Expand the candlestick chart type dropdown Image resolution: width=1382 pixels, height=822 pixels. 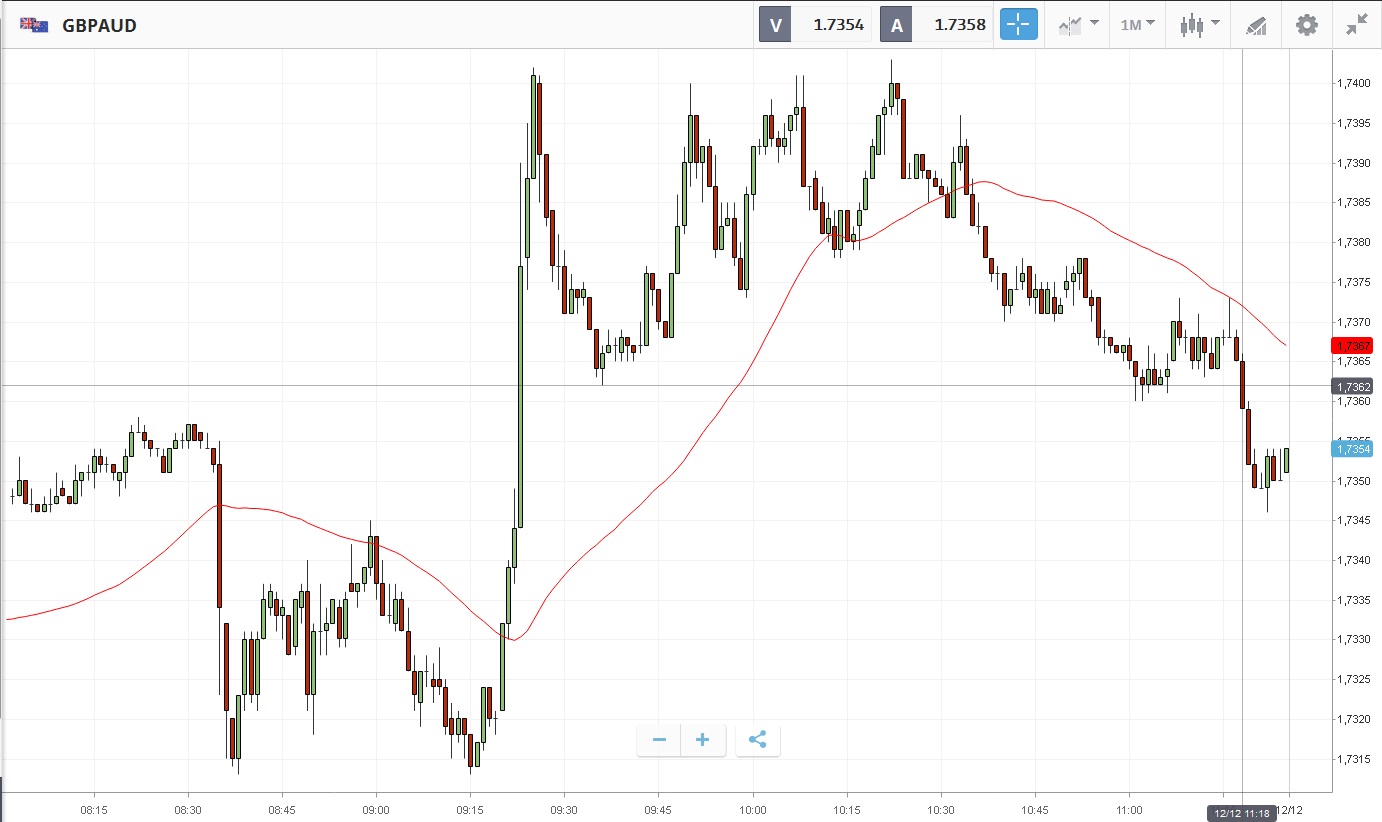point(1199,25)
